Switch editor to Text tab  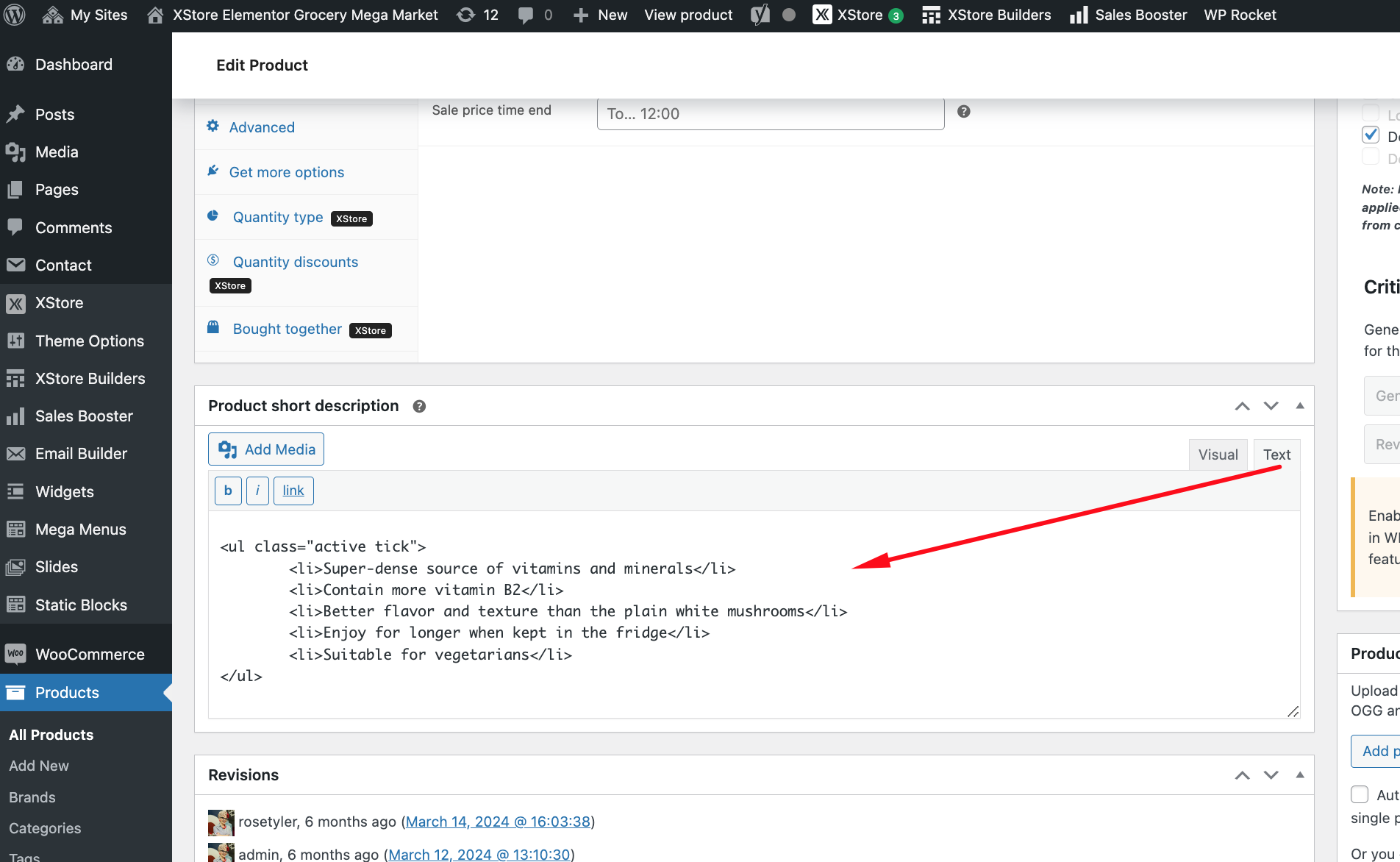point(1277,455)
